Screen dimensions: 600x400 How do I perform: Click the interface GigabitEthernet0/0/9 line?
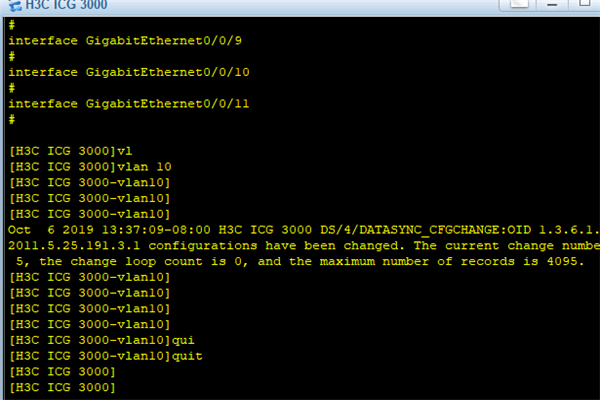pyautogui.click(x=125, y=41)
